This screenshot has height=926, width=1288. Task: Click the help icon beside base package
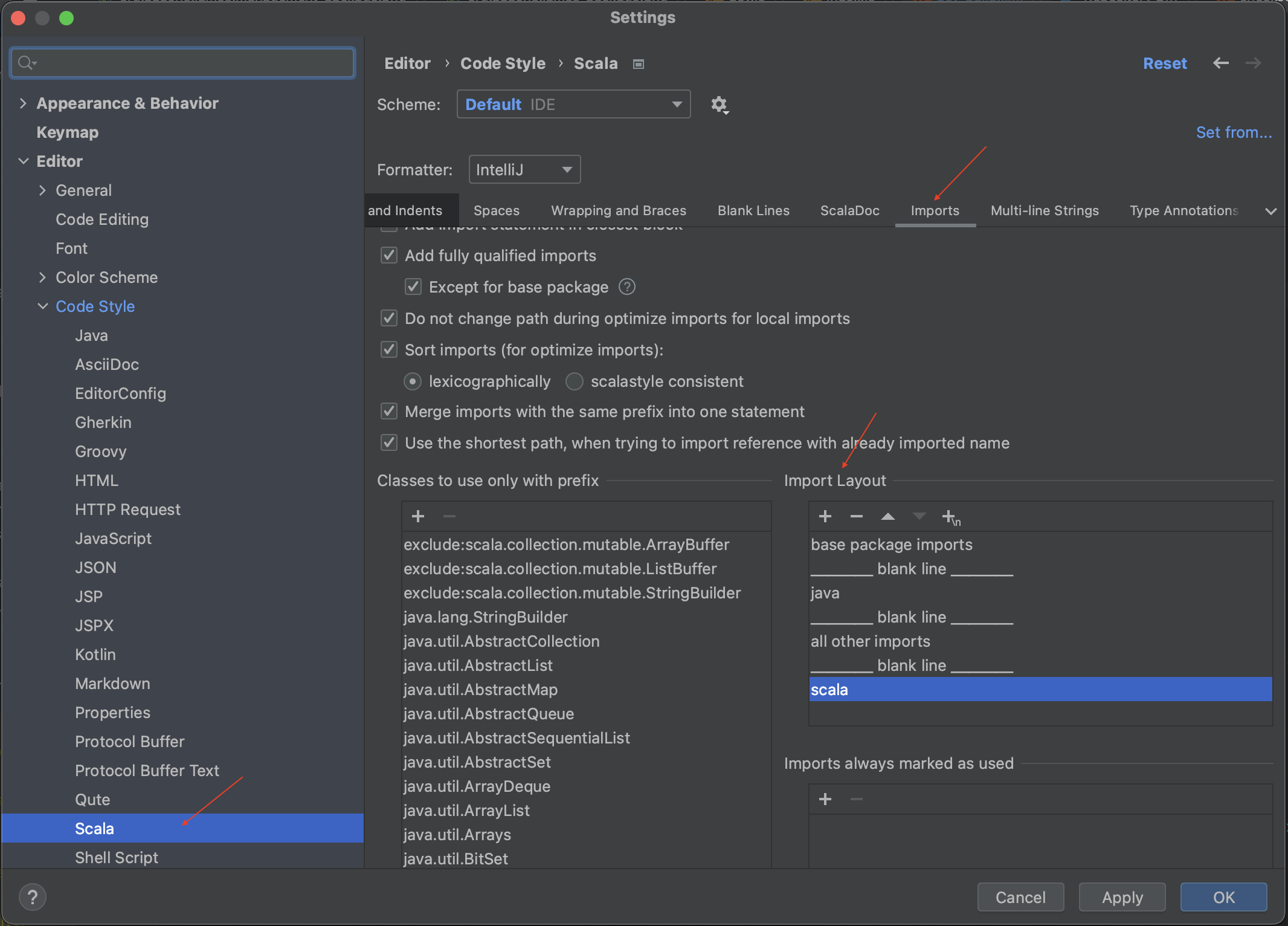click(627, 287)
